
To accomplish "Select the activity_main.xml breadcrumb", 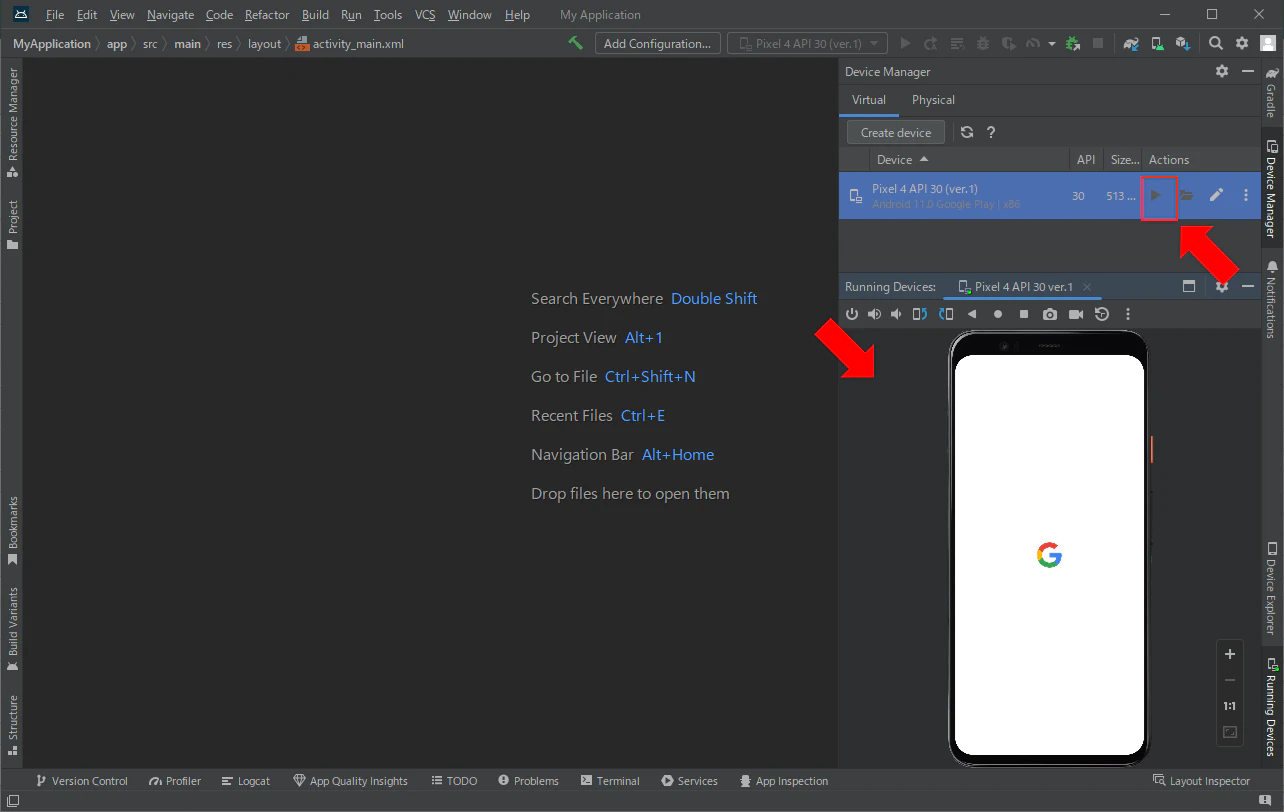I will (x=350, y=44).
